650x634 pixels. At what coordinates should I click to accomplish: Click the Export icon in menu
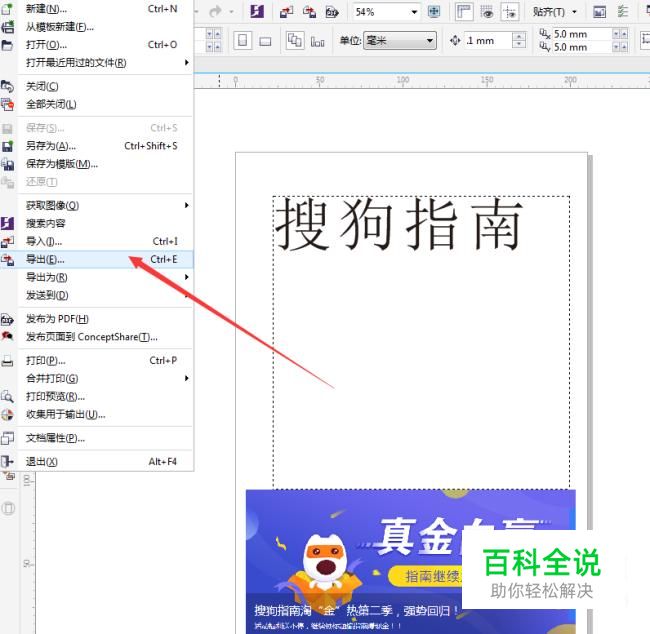7,260
